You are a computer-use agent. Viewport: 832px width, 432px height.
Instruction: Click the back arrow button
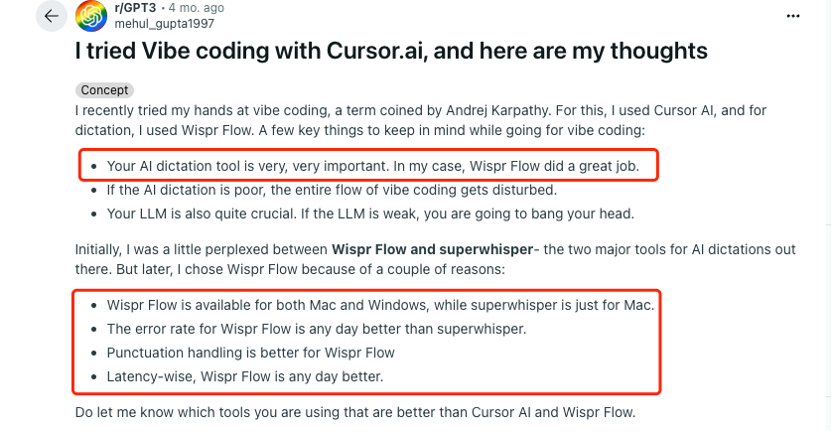52,16
